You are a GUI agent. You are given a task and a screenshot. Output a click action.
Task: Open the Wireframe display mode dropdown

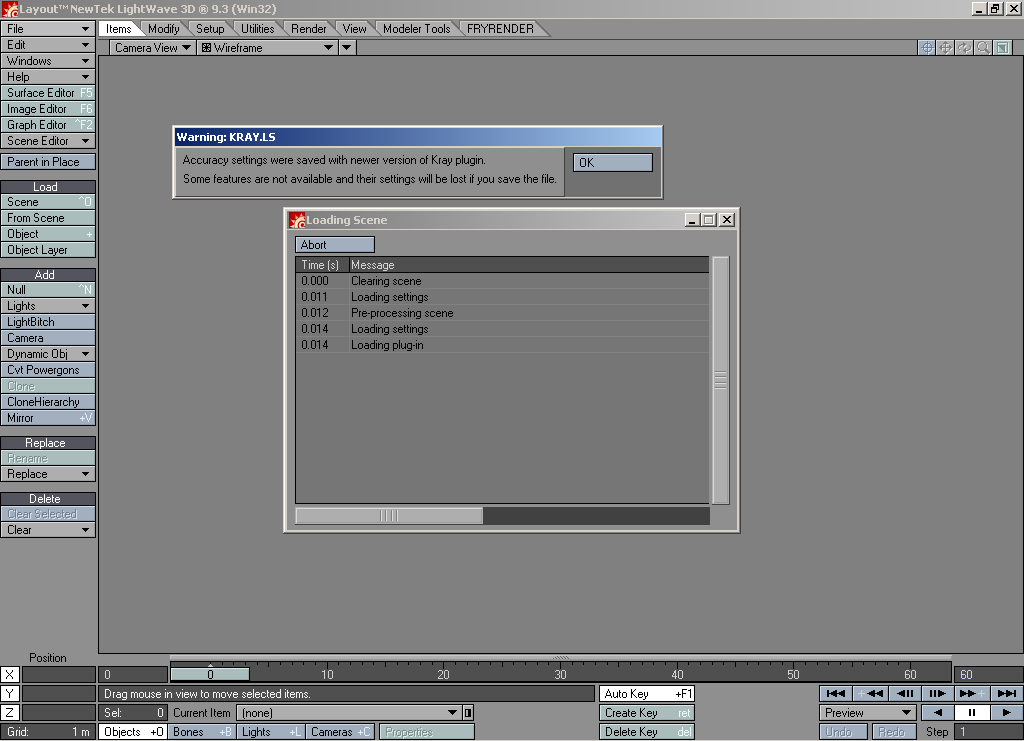[x=268, y=48]
